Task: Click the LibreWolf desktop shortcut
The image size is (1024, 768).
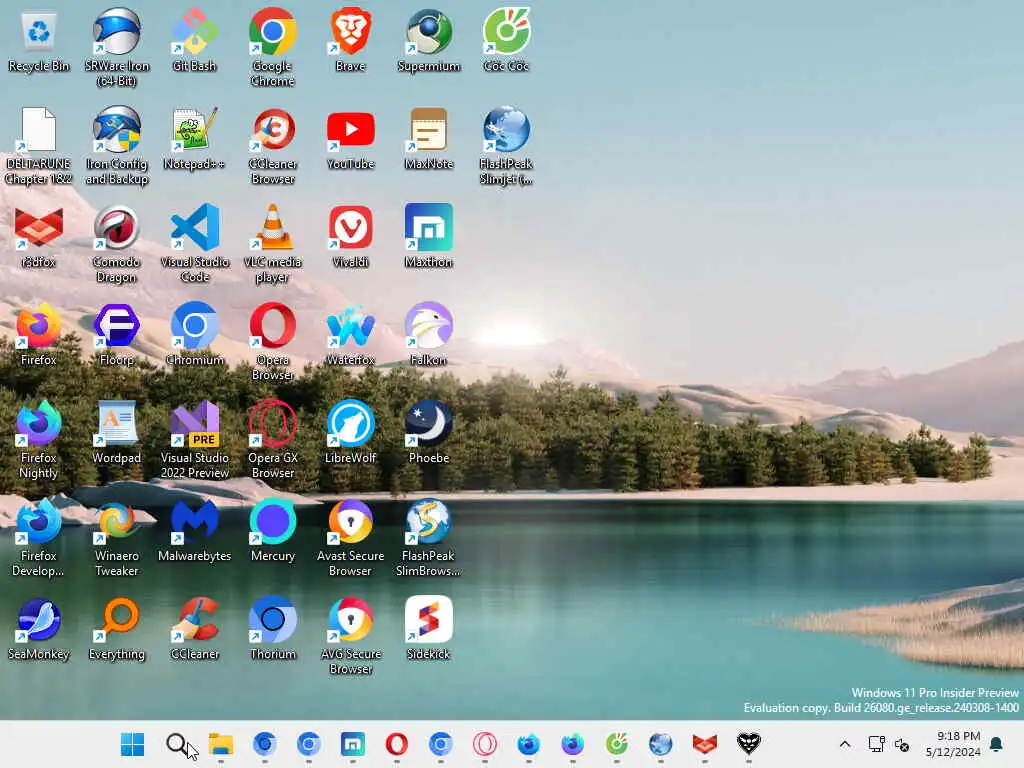Action: coord(351,432)
